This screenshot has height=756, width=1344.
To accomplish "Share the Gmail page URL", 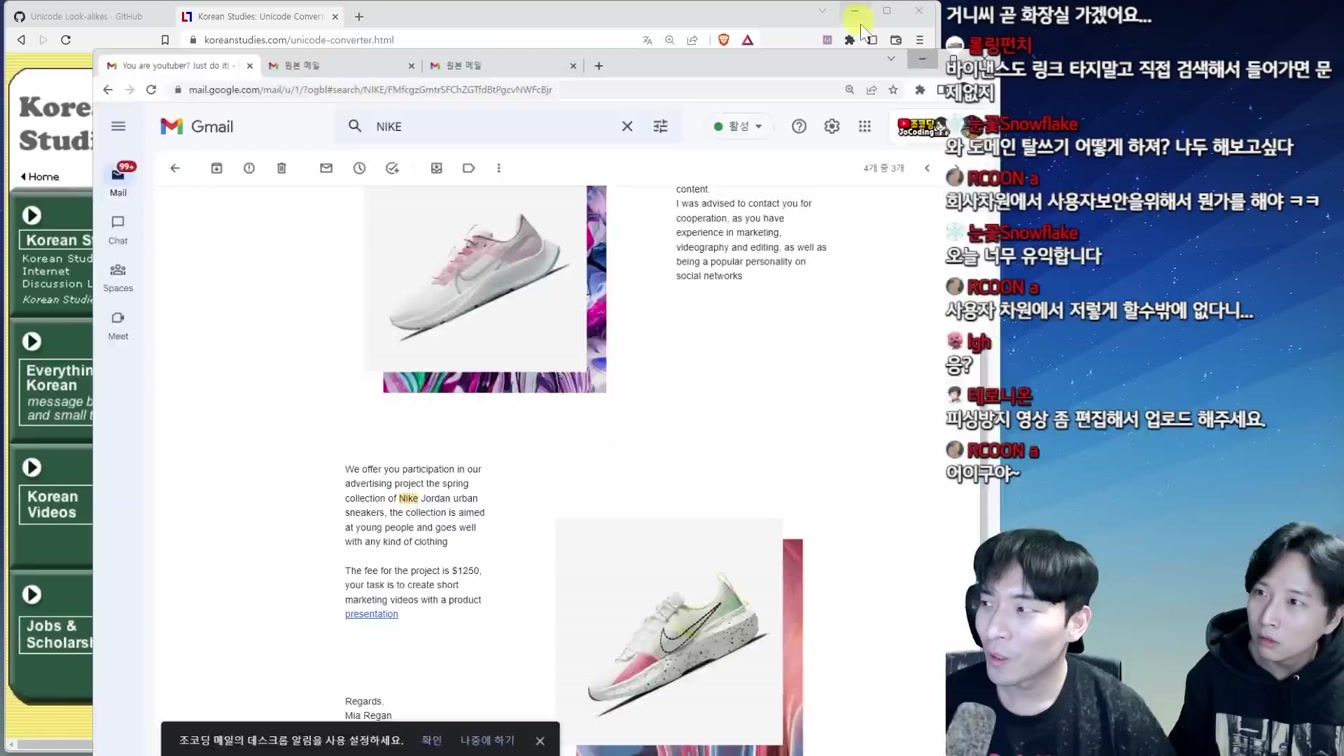I will 872,89.
